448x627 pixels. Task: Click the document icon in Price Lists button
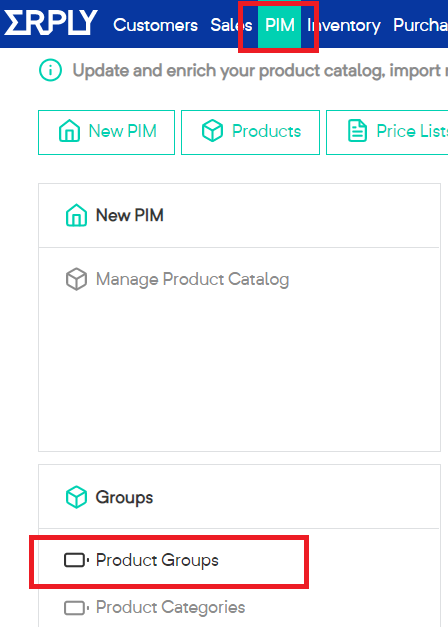(x=357, y=131)
